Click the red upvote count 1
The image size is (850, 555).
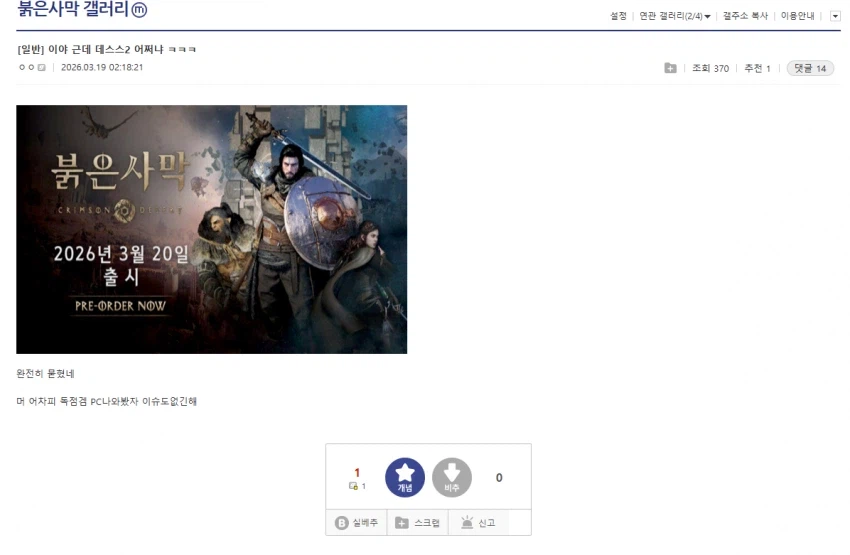click(357, 473)
